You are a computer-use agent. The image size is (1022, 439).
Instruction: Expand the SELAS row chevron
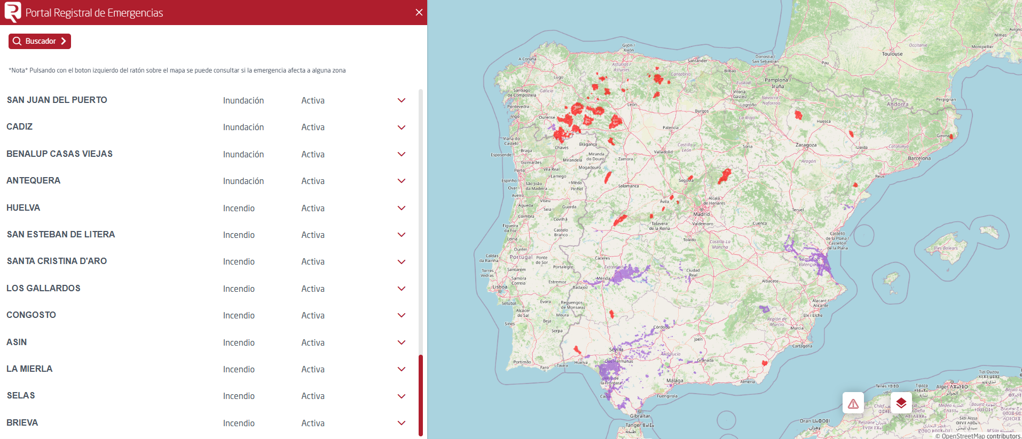[402, 396]
